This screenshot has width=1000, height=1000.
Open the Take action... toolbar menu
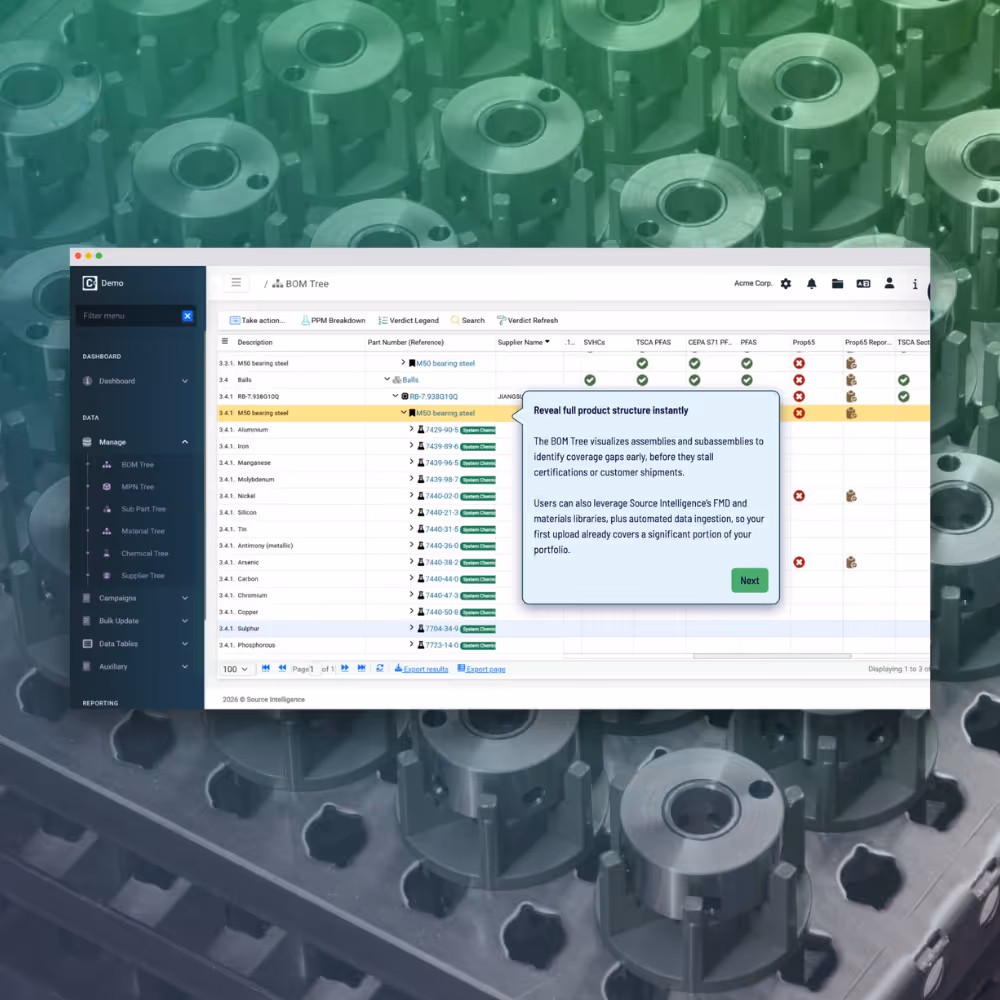(258, 320)
